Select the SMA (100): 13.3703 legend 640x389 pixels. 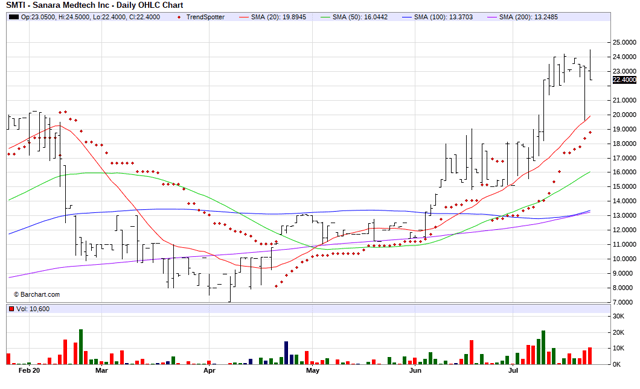point(437,17)
